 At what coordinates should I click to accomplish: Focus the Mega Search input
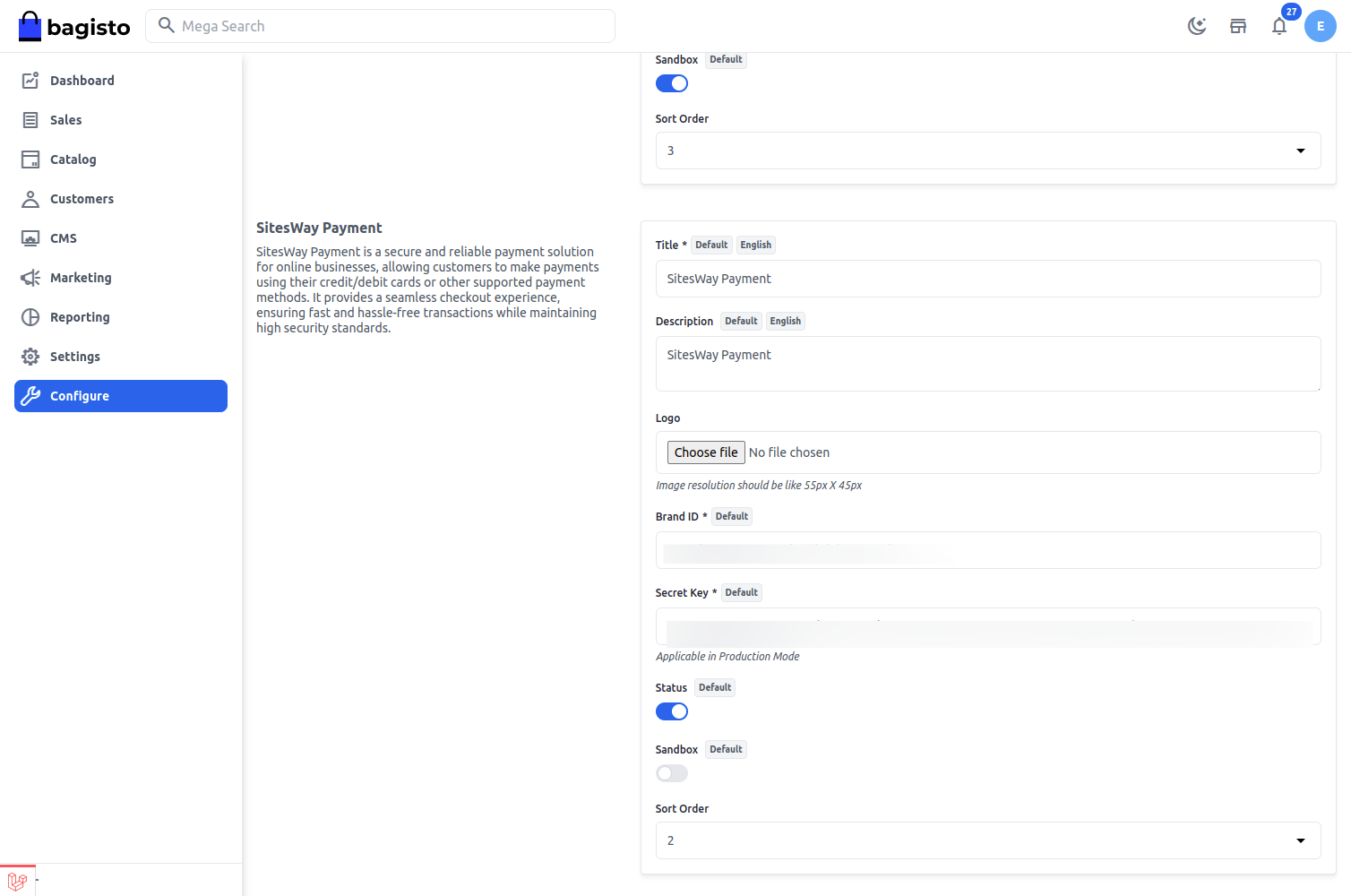tap(381, 26)
